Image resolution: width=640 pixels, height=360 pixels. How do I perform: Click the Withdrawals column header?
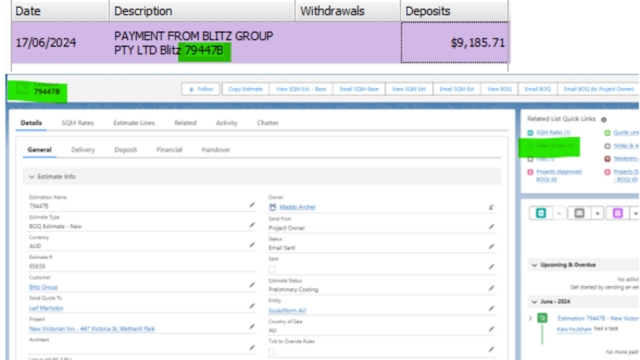pyautogui.click(x=347, y=11)
